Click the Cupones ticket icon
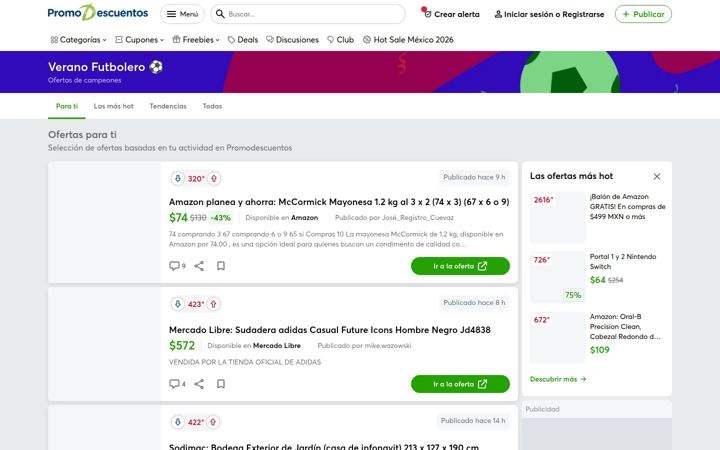The height and width of the screenshot is (450, 720). coord(119,40)
